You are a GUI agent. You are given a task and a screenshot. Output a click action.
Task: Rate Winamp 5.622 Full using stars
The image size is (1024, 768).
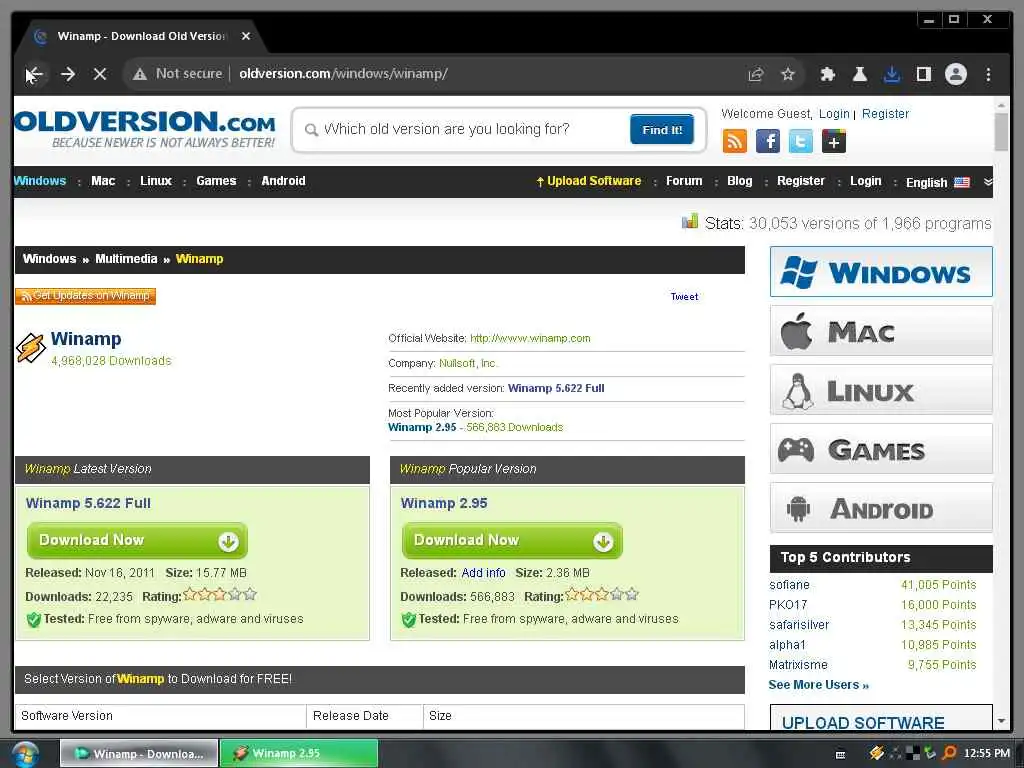[x=220, y=594]
